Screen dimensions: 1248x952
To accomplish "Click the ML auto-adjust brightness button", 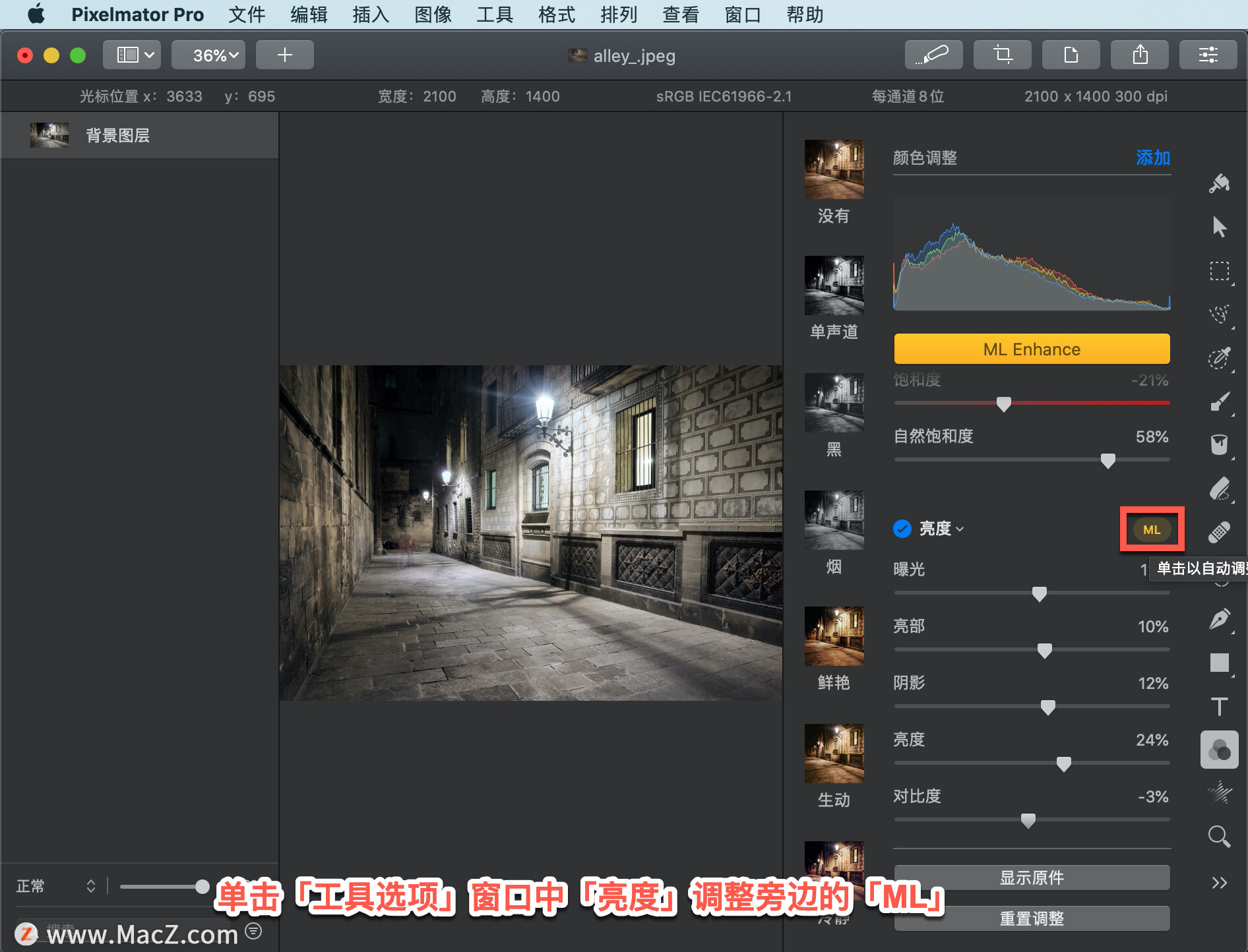I will click(1152, 529).
